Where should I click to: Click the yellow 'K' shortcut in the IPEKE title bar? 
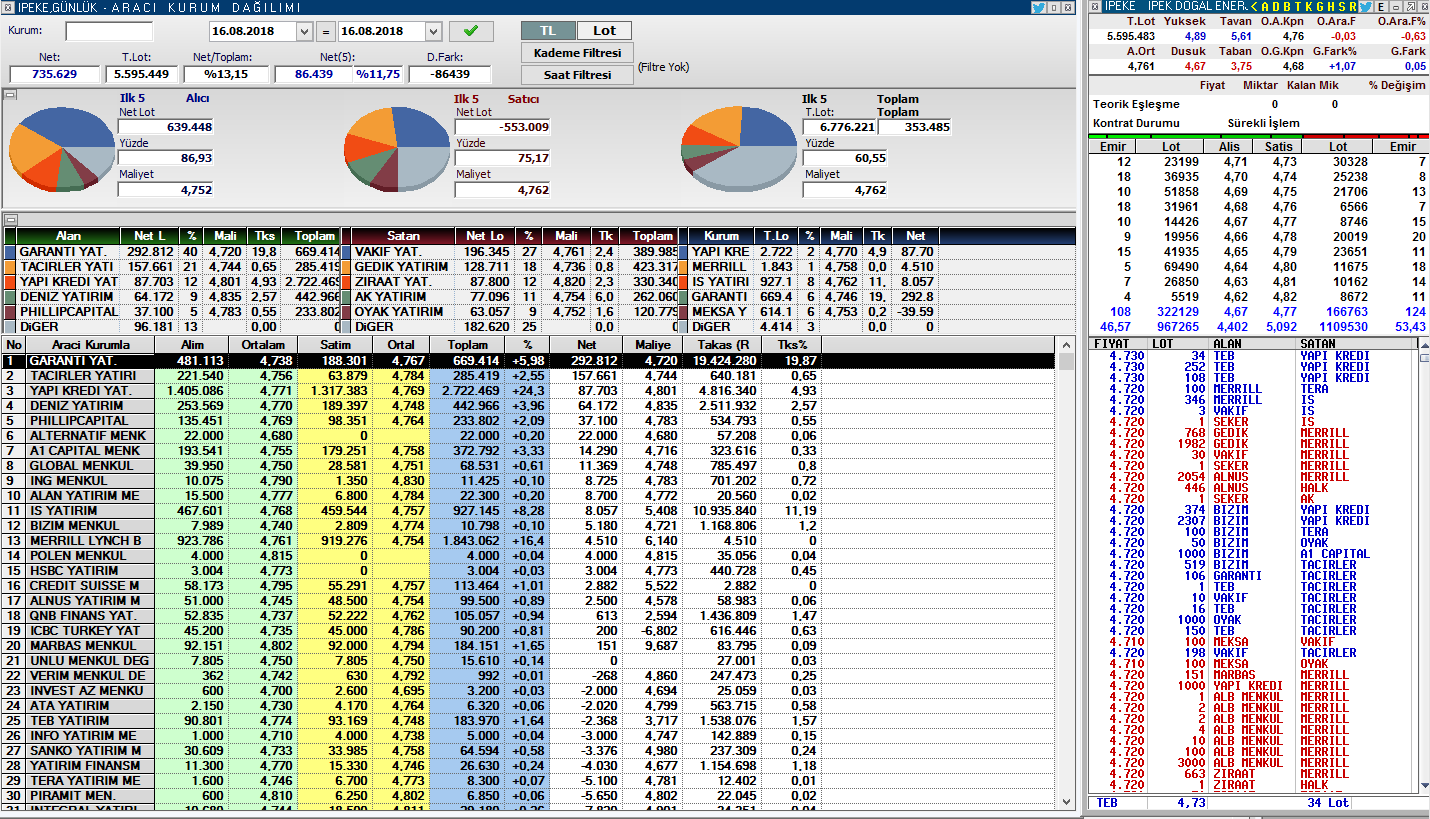pyautogui.click(x=1309, y=7)
